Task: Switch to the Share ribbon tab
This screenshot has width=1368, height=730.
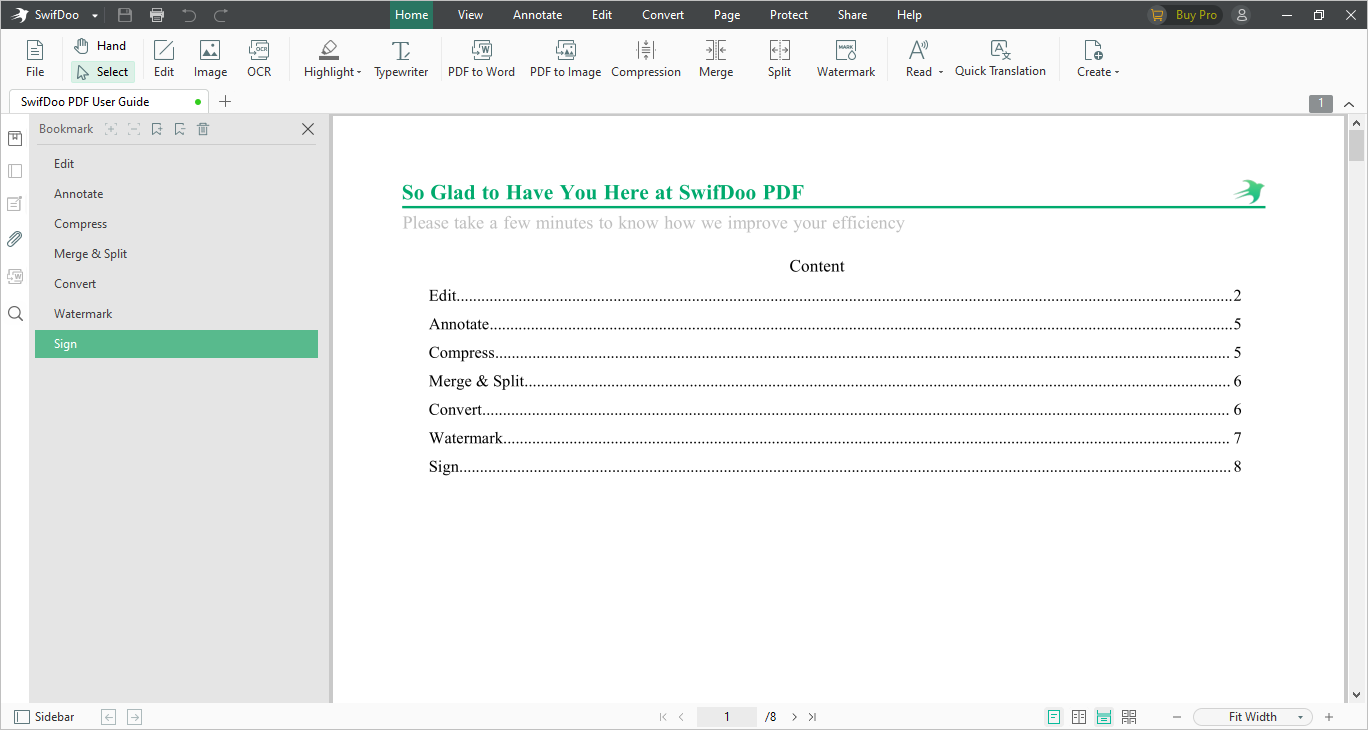Action: (x=853, y=15)
